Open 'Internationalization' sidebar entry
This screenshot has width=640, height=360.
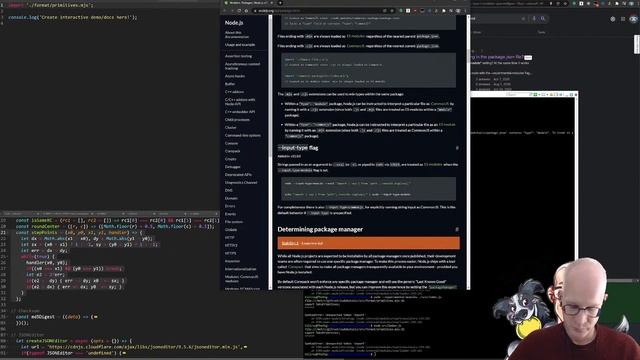point(241,269)
